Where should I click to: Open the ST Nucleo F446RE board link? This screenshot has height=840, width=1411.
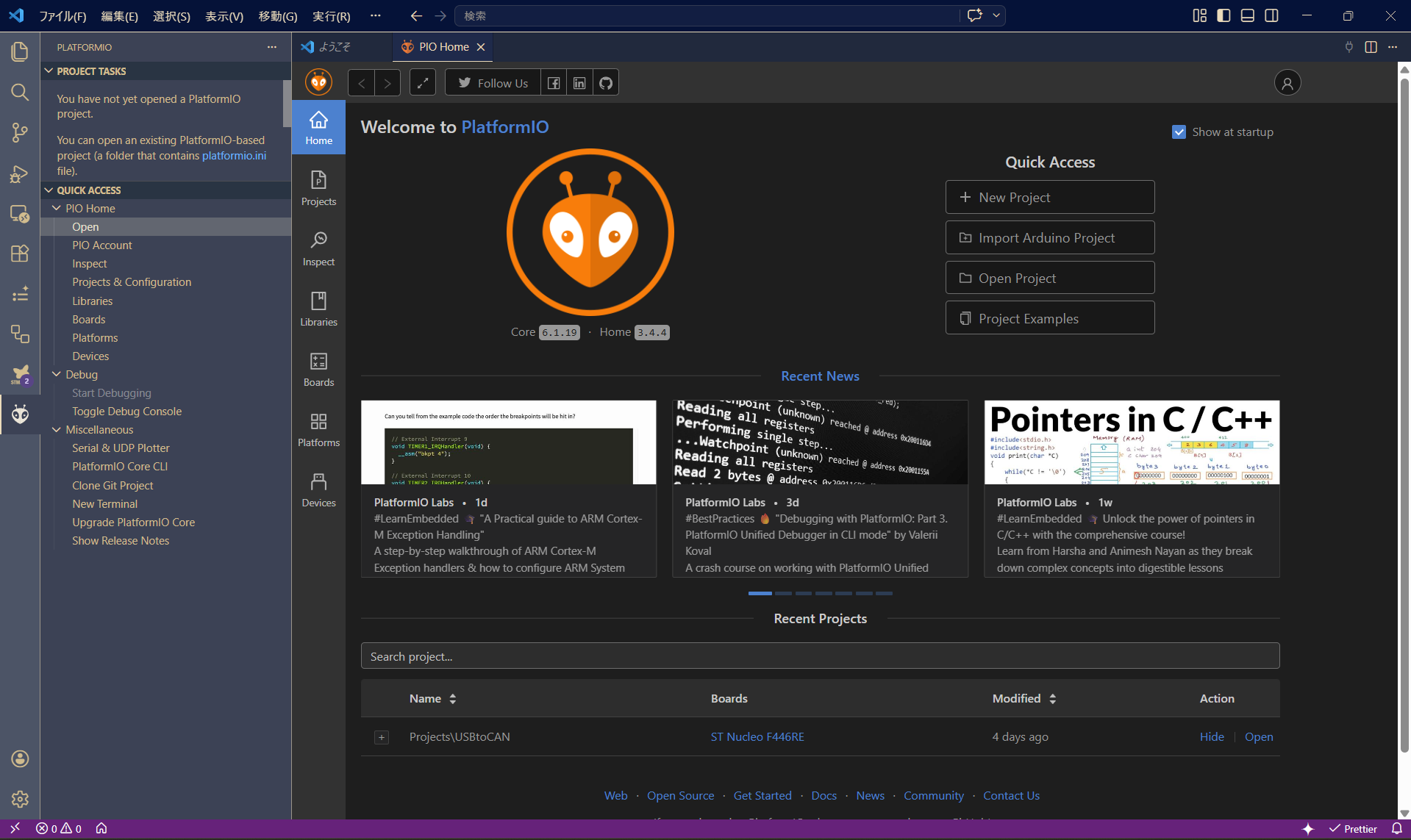(757, 736)
